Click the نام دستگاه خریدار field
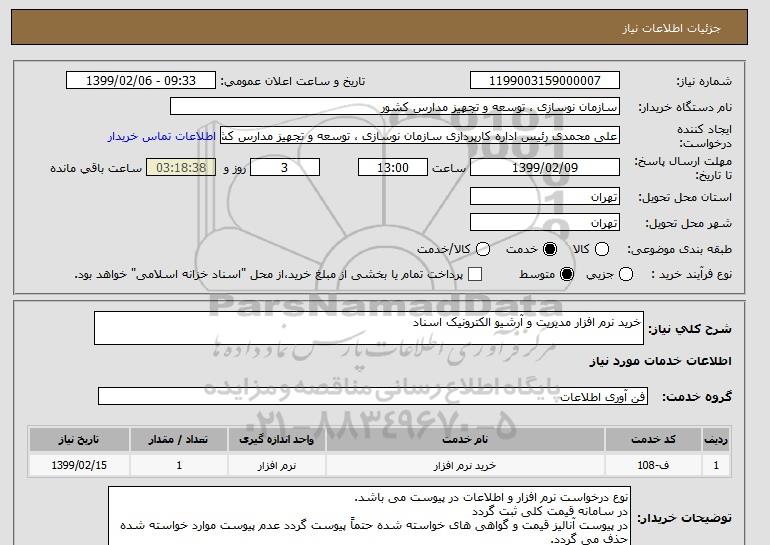The image size is (770, 545). [395, 107]
